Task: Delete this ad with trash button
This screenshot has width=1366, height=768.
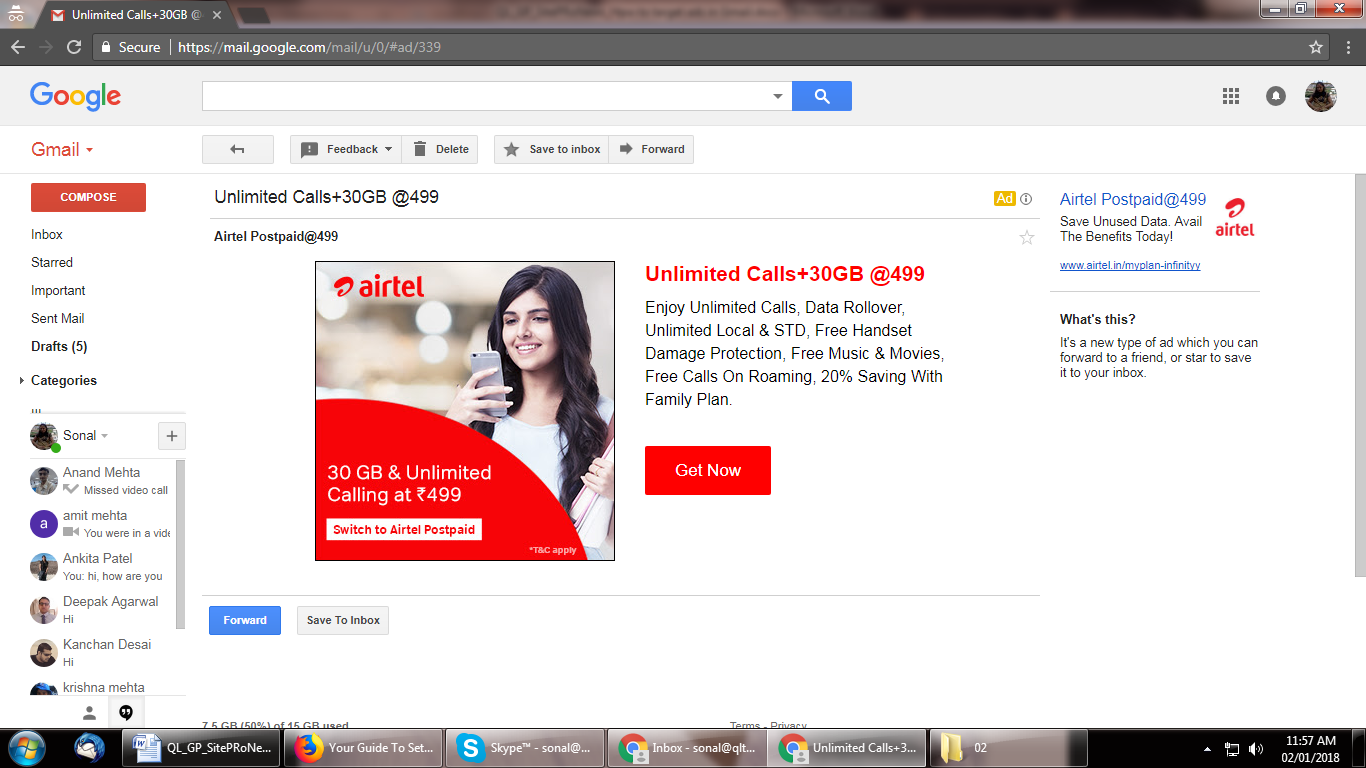Action: (x=440, y=149)
